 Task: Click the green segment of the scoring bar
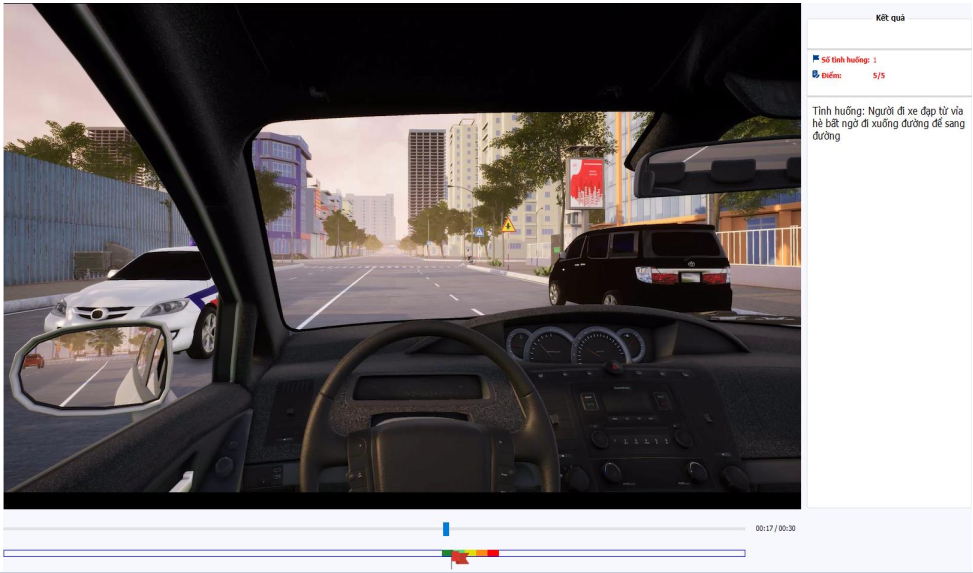446,553
